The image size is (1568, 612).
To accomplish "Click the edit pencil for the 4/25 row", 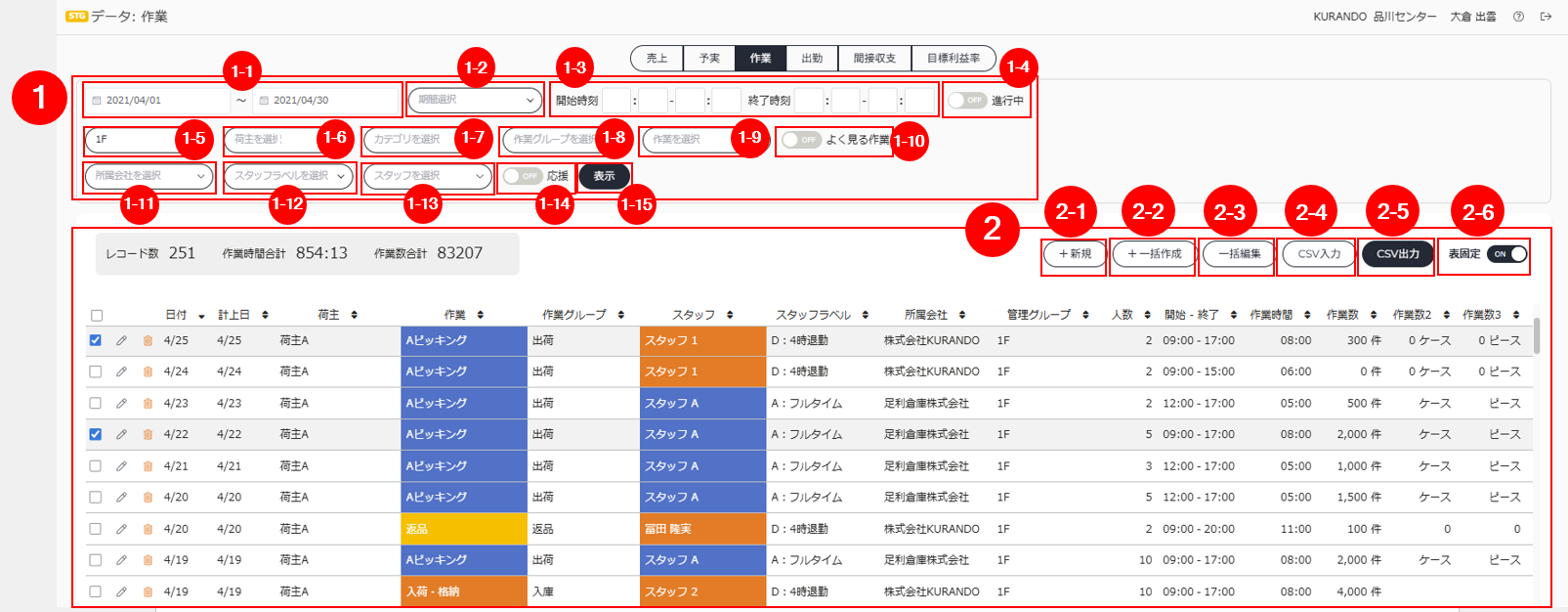I will [121, 341].
